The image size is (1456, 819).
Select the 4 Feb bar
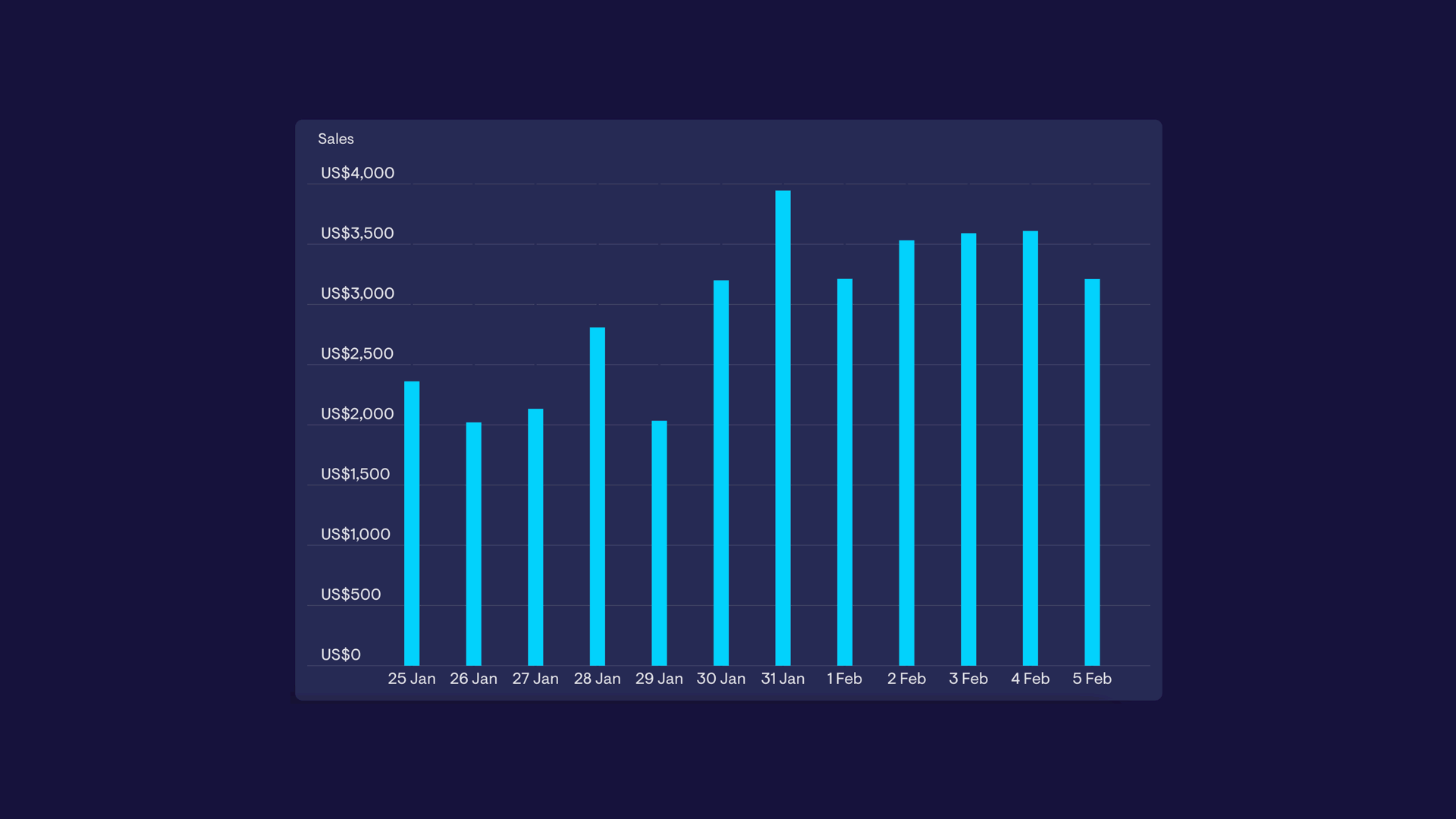point(1031,448)
